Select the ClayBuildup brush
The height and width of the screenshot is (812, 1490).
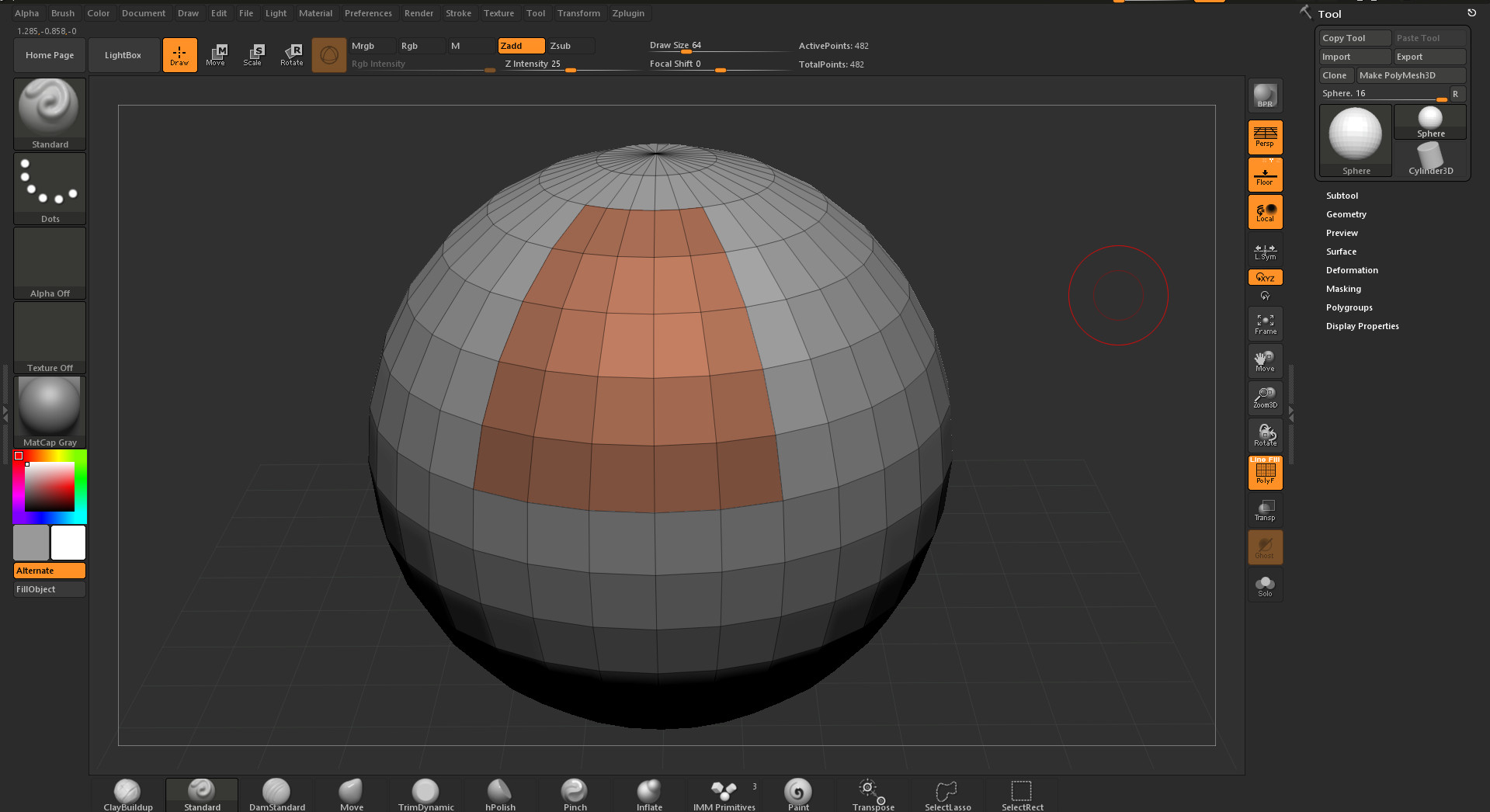click(x=127, y=792)
